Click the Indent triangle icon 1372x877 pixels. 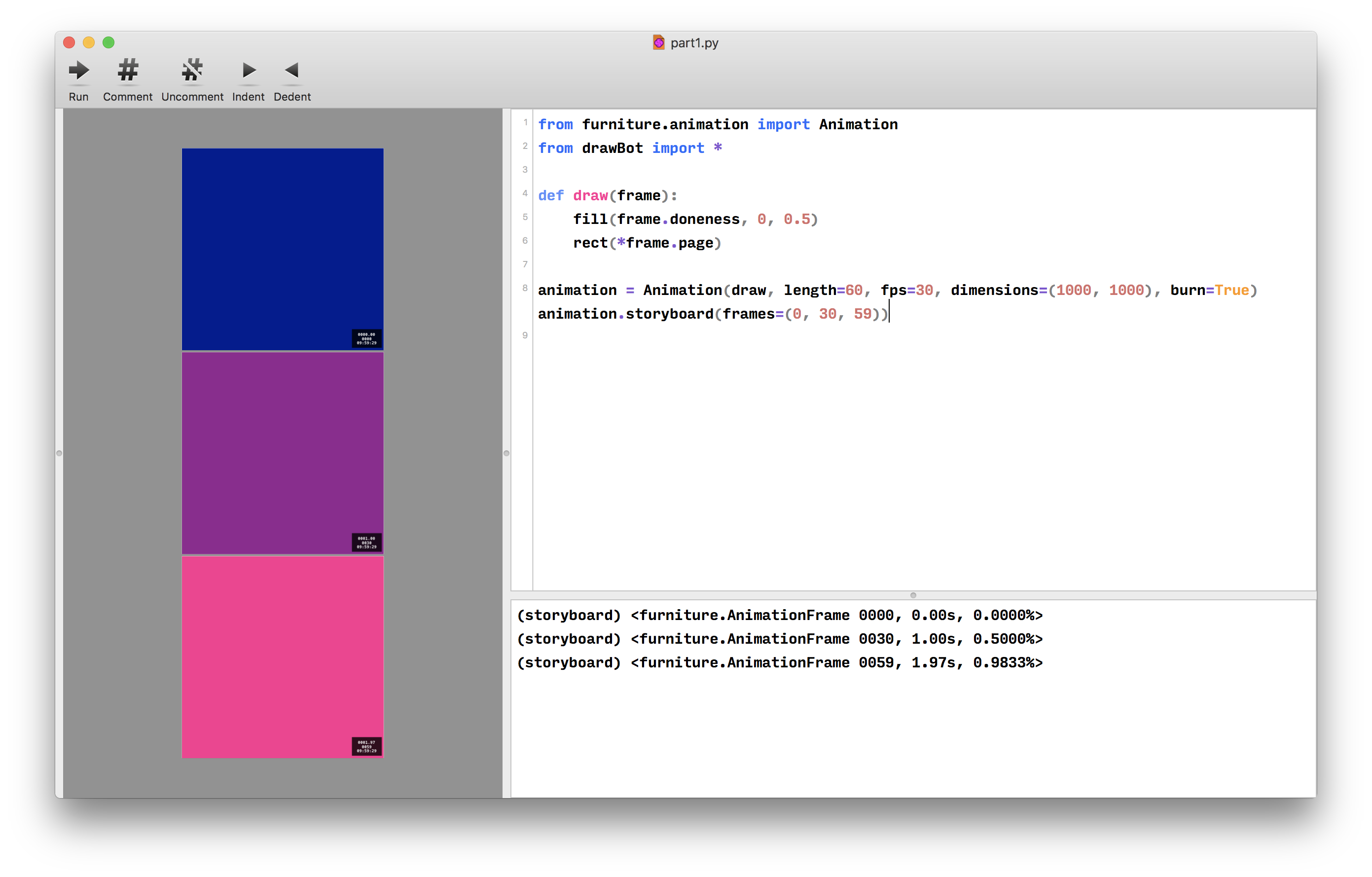249,71
